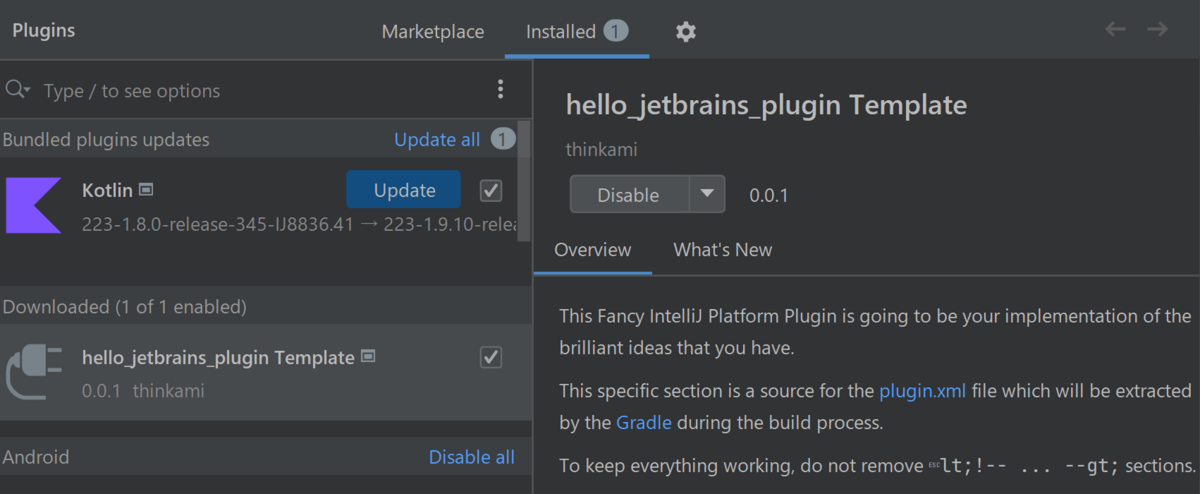Switch to the Marketplace tab

(433, 32)
